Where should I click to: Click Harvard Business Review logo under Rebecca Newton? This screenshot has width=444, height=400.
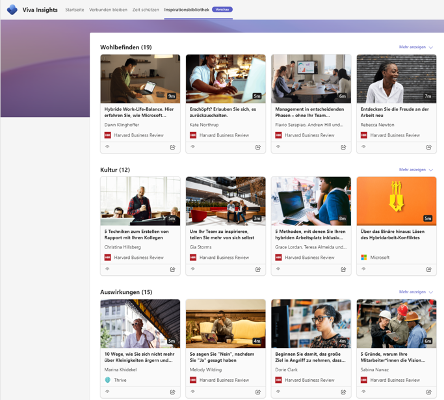click(x=364, y=135)
